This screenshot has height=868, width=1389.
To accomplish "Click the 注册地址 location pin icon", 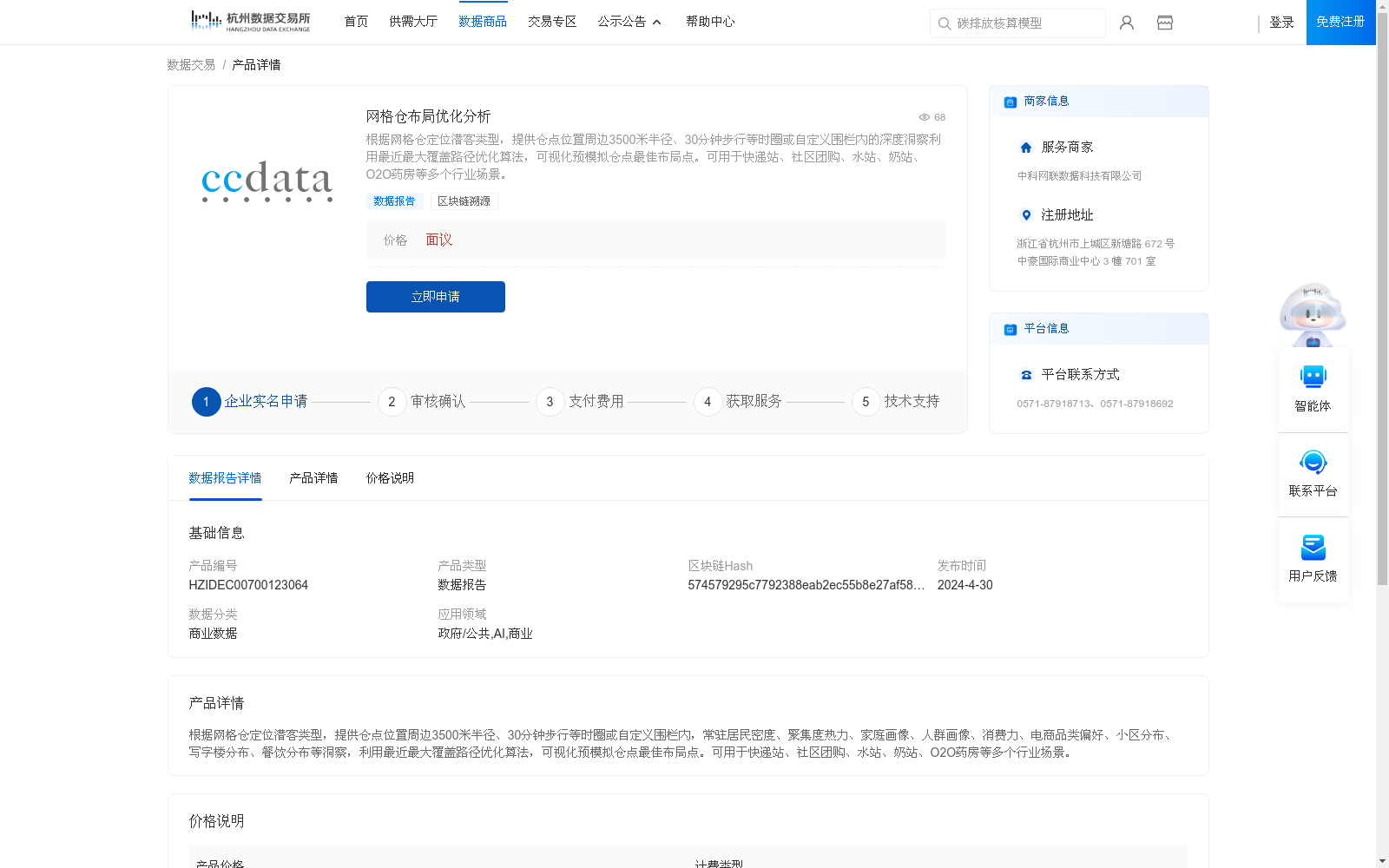I will 1026,215.
